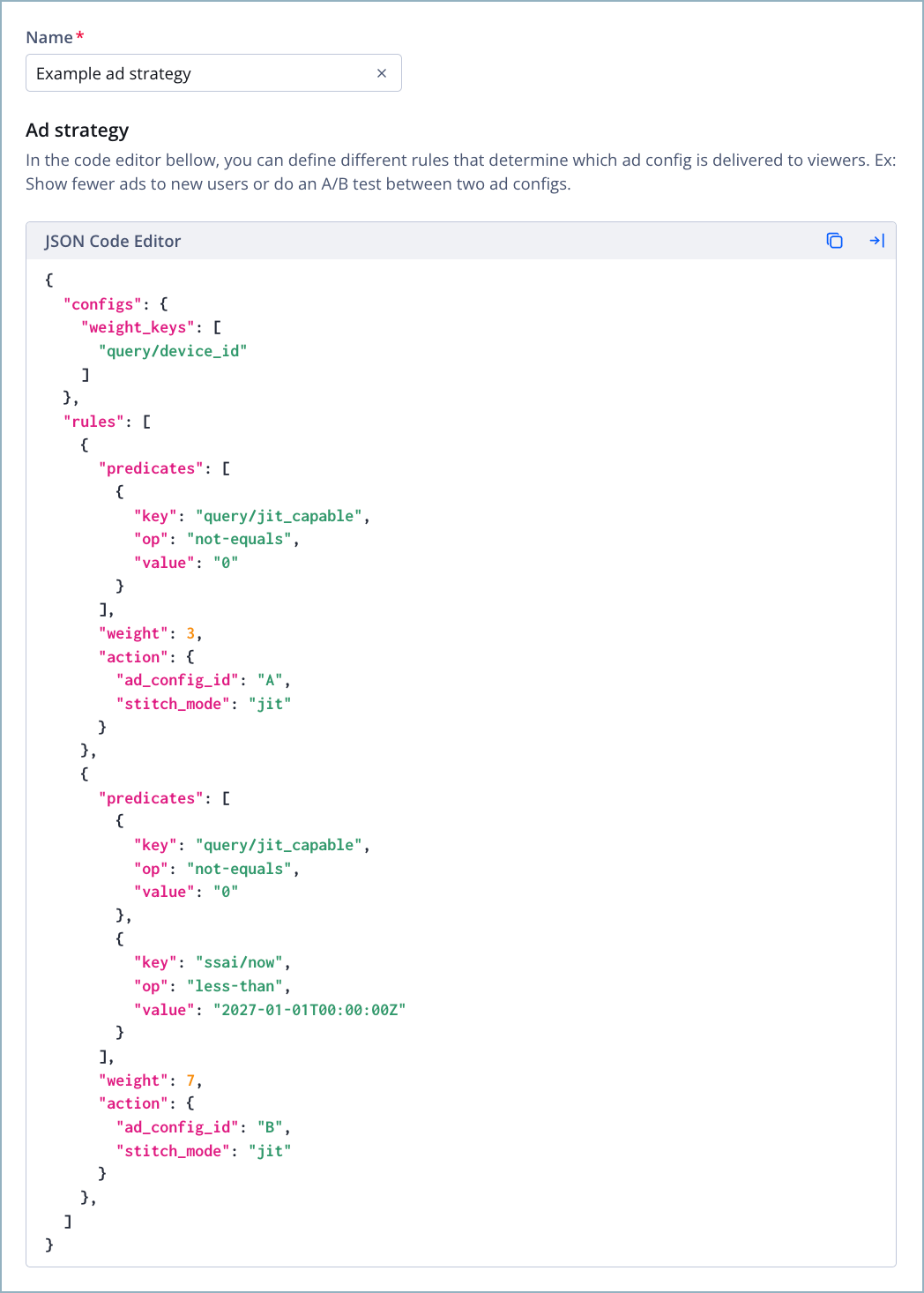Click the "ad_config_id": "A" line
This screenshot has height=1293, width=924.
[203, 679]
